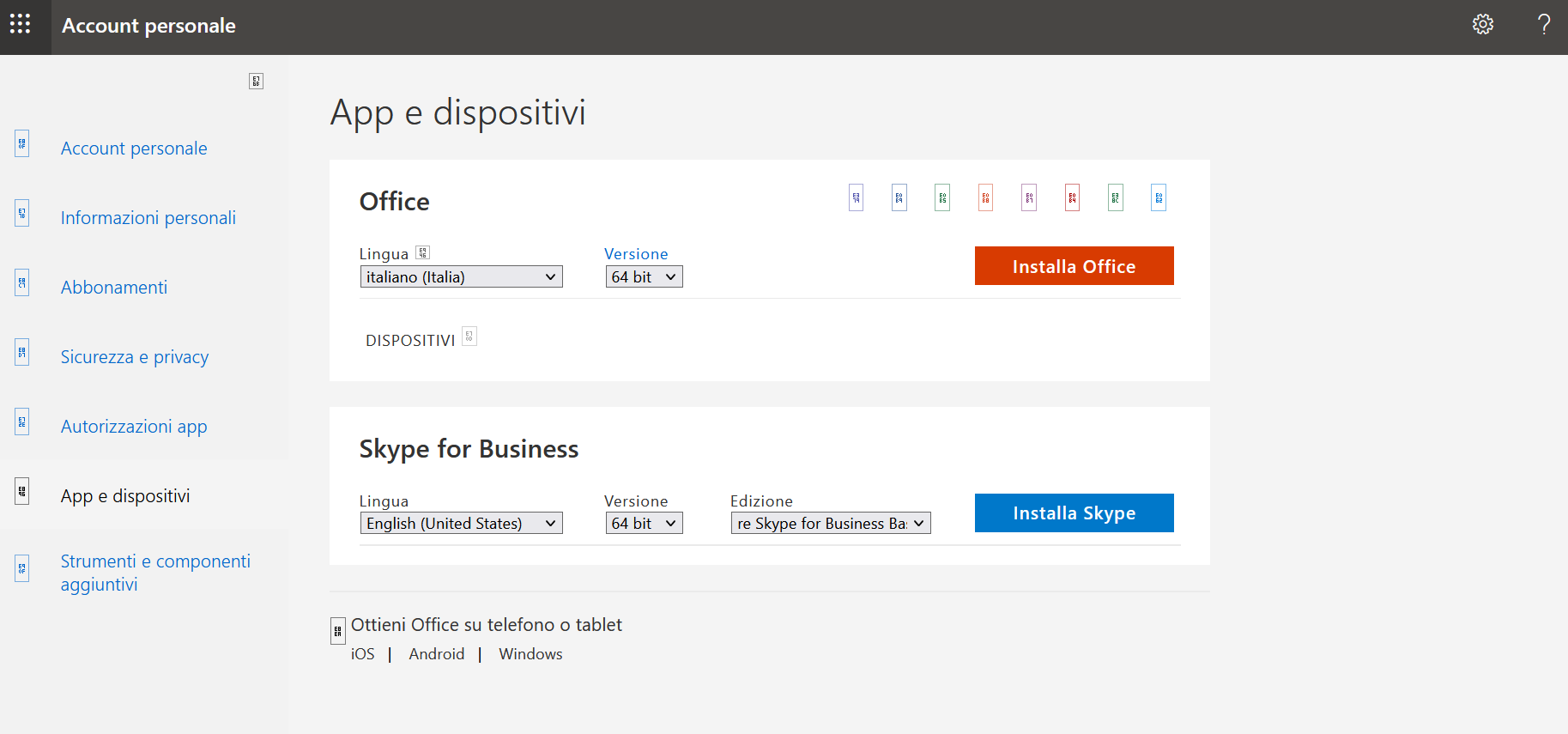Click the orange E0B8 Office app icon

[985, 197]
